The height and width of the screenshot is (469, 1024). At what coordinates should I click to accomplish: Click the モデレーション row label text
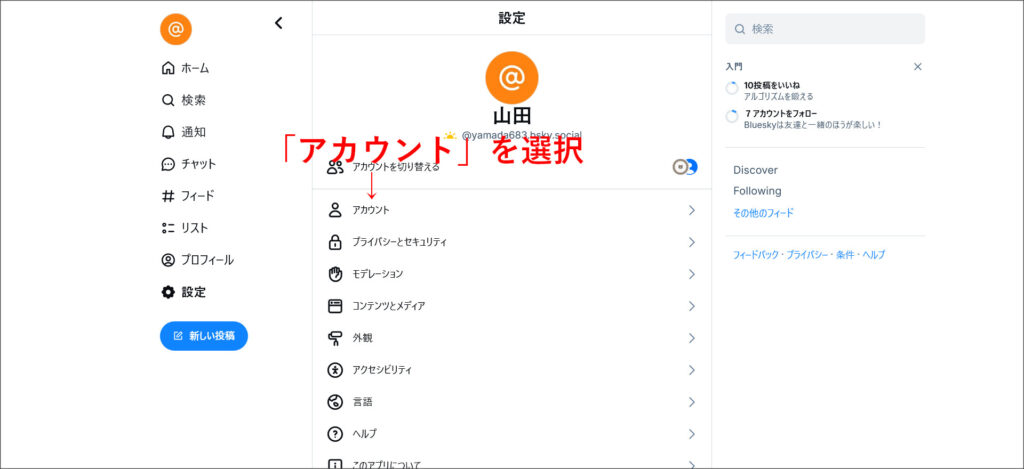378,274
